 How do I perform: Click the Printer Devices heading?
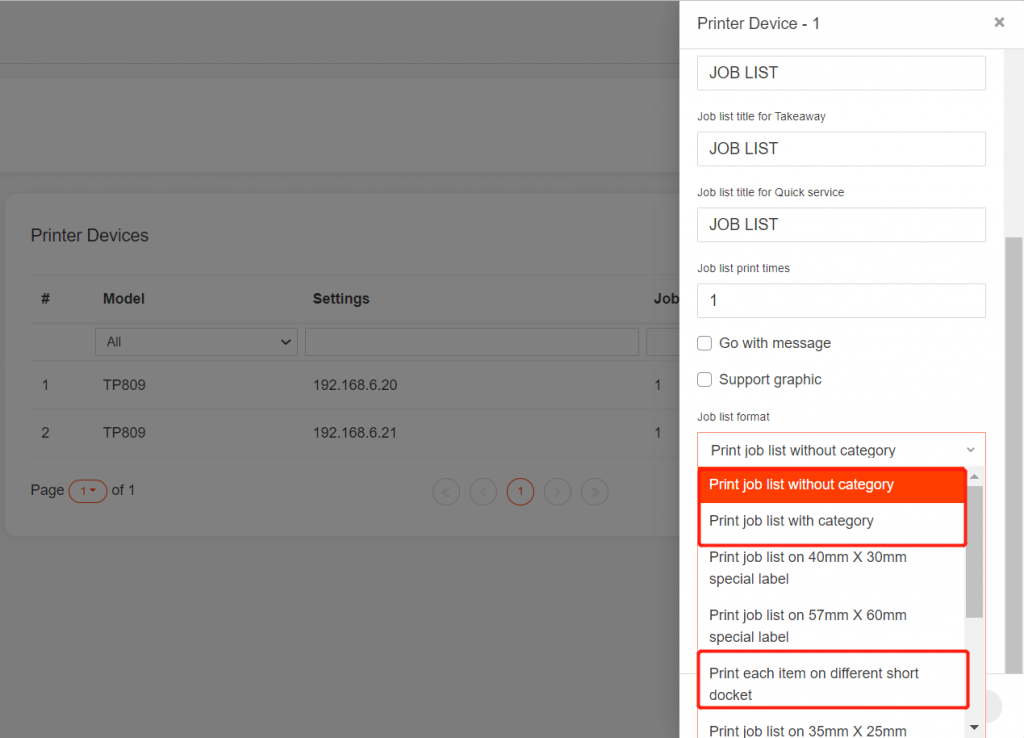coord(89,235)
